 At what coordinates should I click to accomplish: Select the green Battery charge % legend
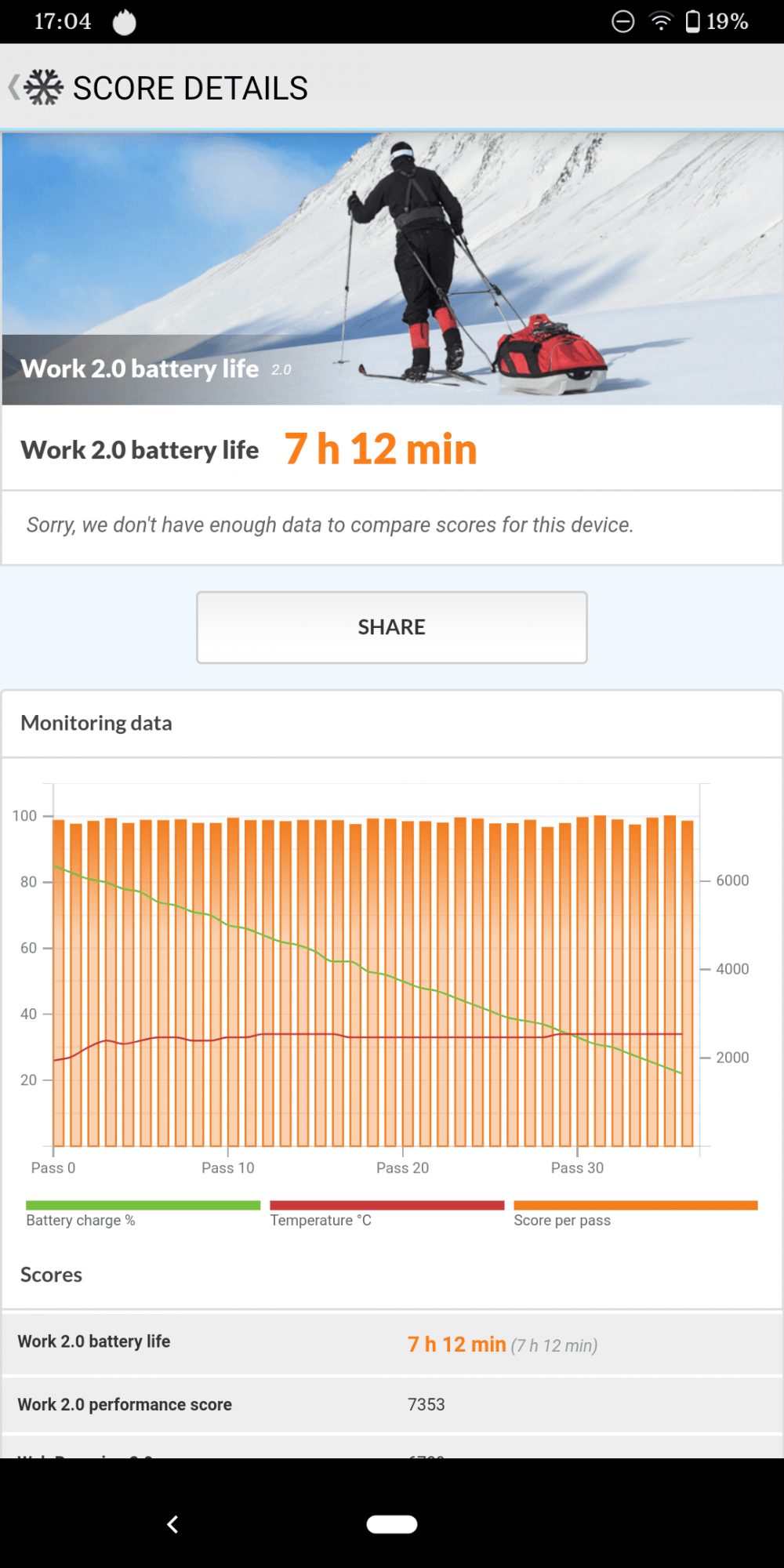coord(143,1213)
